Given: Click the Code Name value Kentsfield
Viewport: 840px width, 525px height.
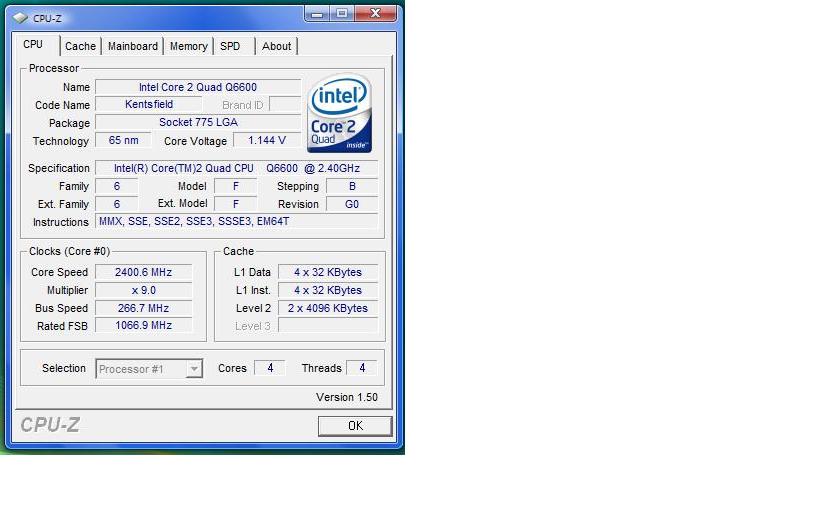Looking at the screenshot, I should (x=148, y=104).
